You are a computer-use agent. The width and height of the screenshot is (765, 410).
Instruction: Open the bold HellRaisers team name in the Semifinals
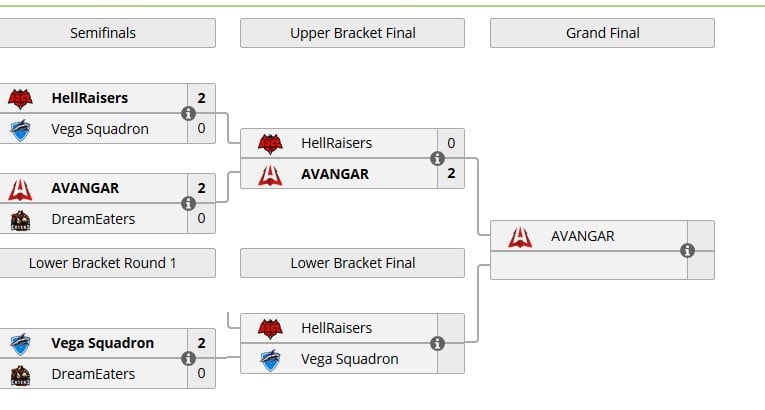90,98
